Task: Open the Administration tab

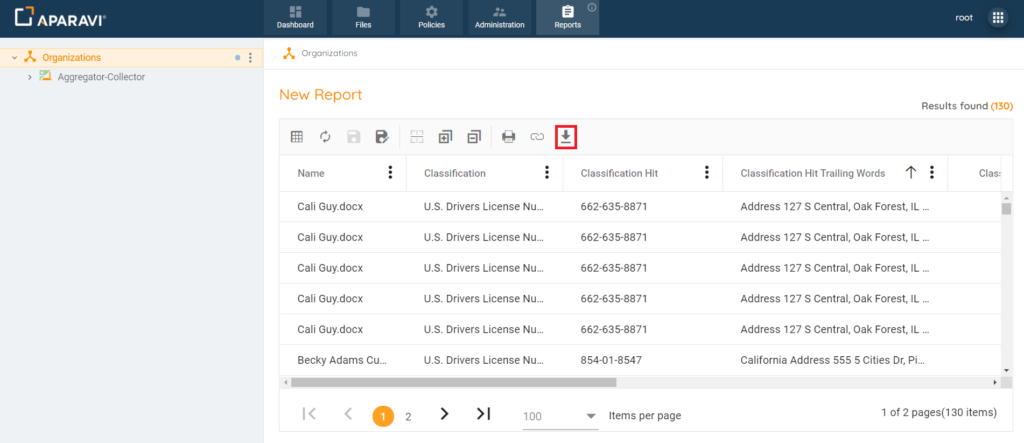Action: [x=500, y=18]
